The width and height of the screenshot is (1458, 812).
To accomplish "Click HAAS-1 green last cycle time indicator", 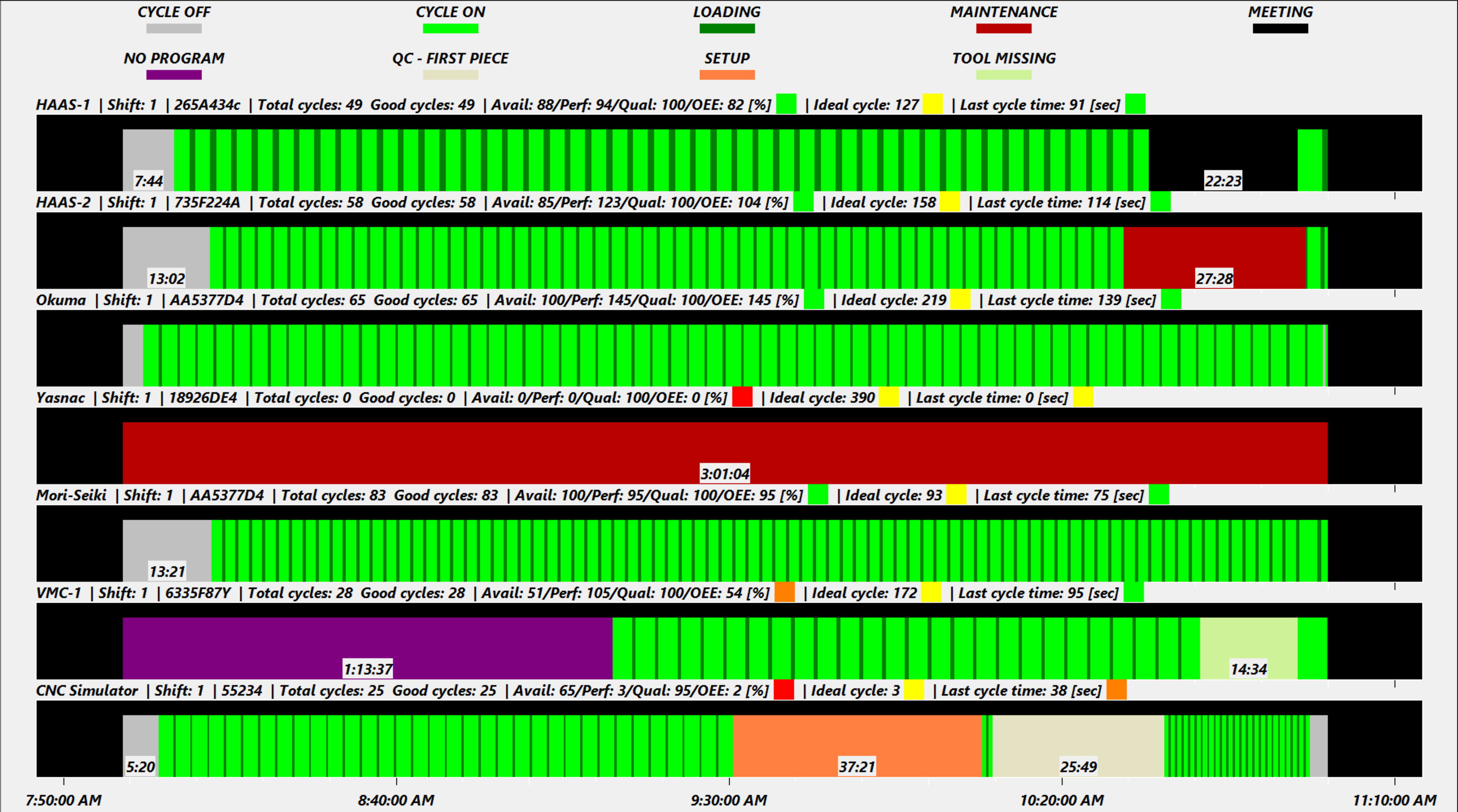I will (x=1135, y=104).
